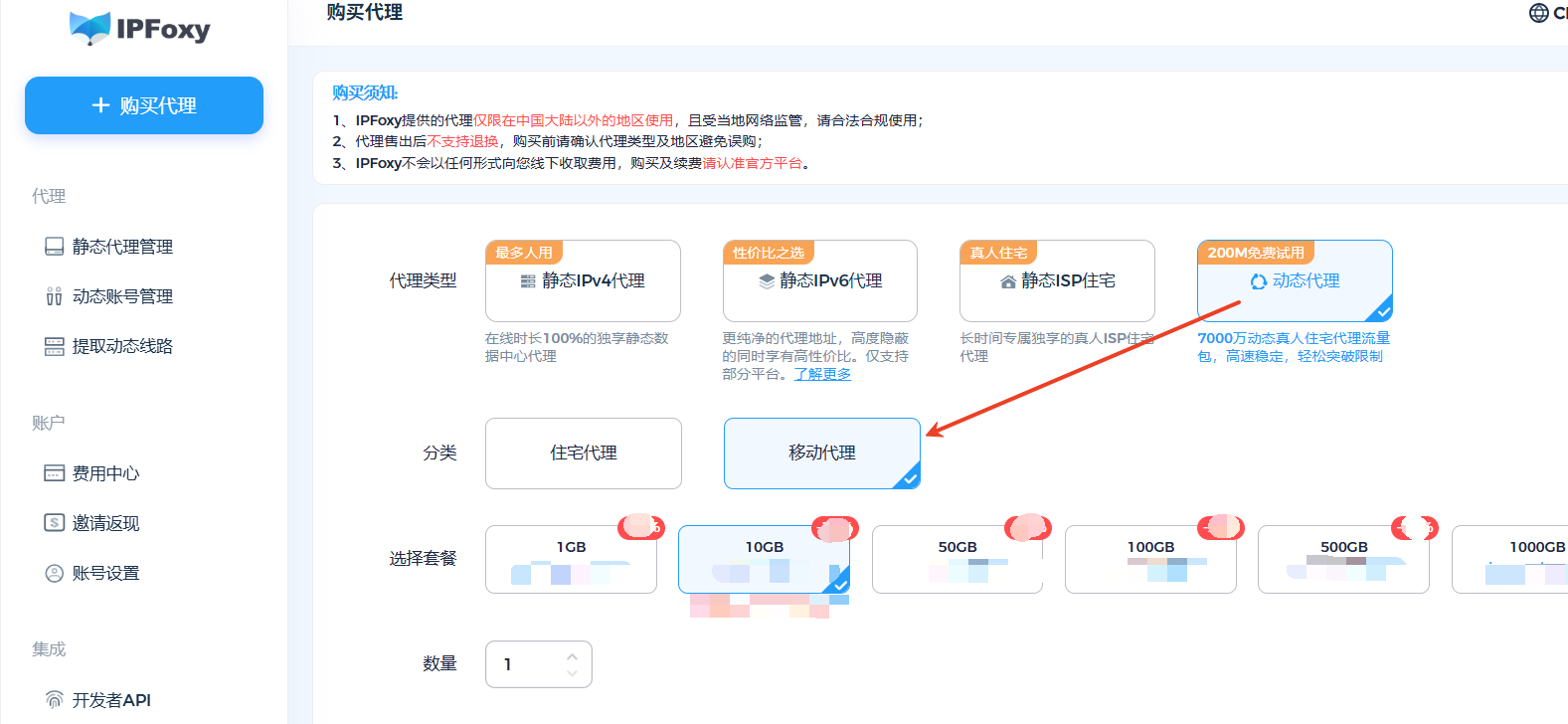Decrease quantity with the down arrow

coord(572,673)
